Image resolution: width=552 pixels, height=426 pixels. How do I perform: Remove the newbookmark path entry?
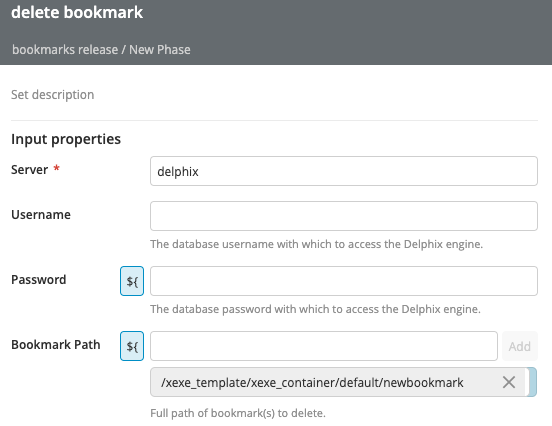[x=509, y=382]
